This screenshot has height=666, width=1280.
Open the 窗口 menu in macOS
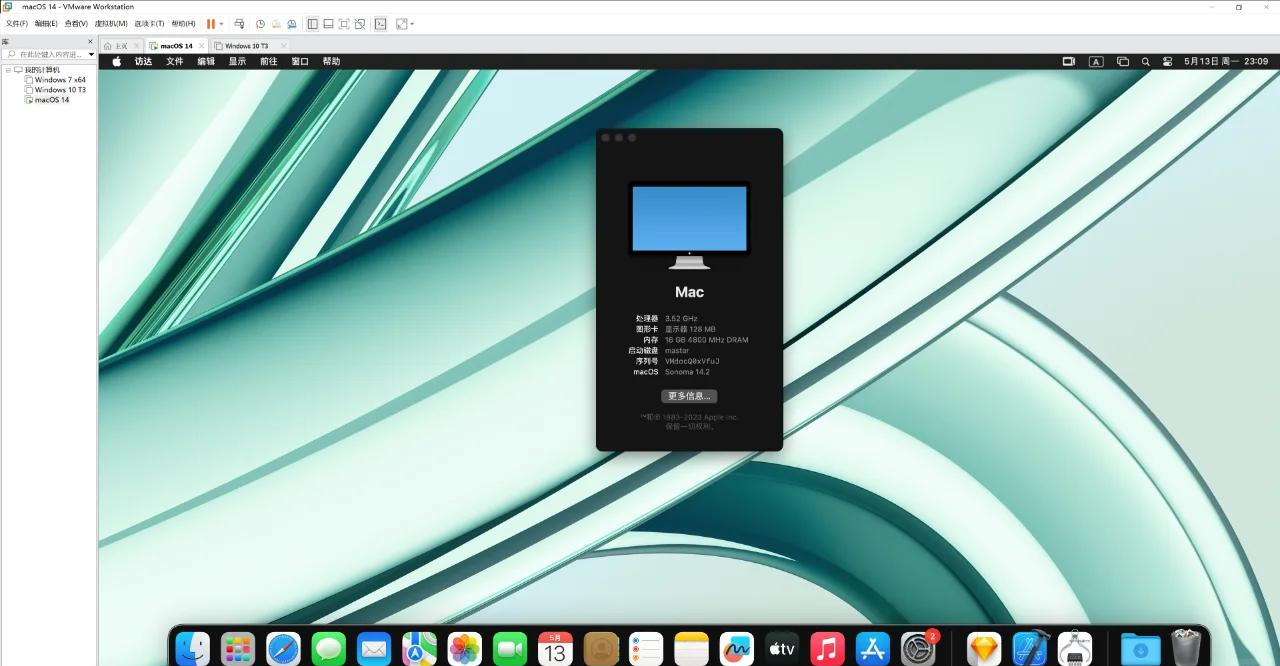(300, 61)
